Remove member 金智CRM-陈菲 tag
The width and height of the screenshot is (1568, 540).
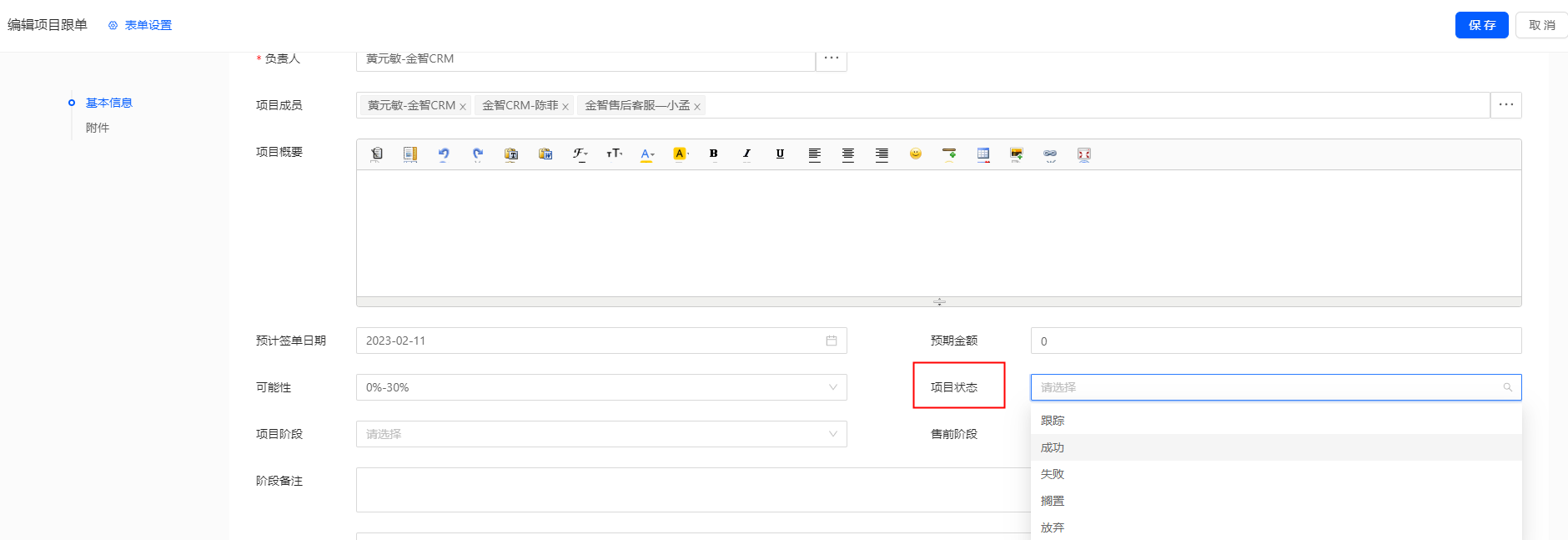(x=565, y=107)
